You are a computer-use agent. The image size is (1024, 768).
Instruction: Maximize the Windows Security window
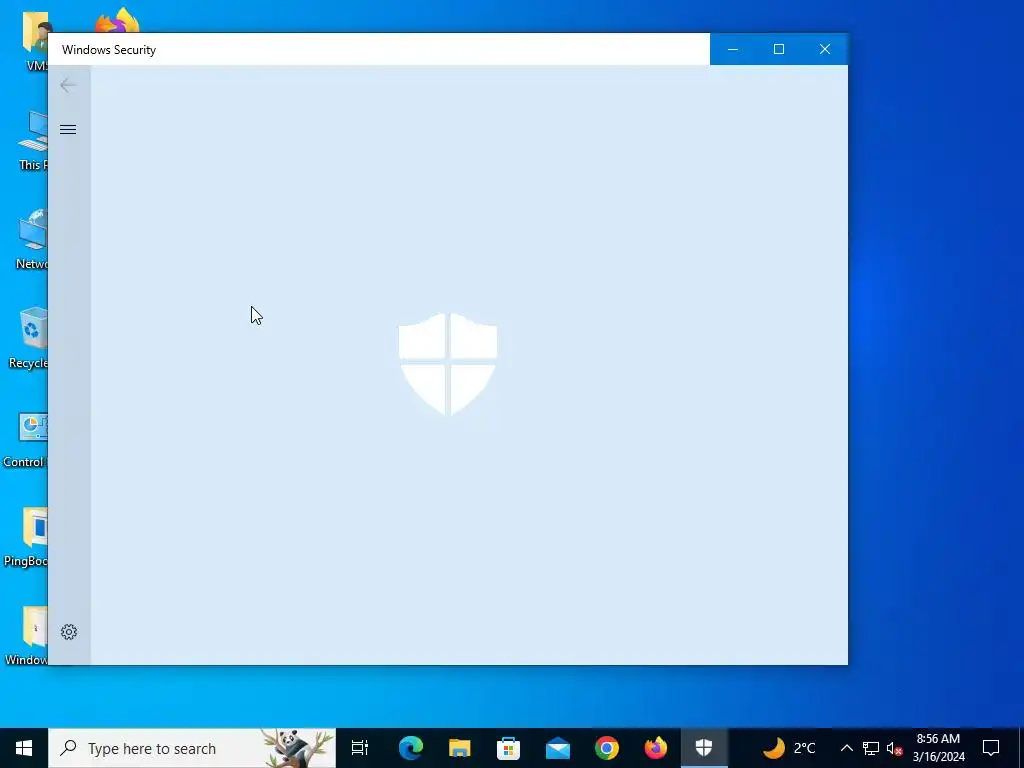[x=778, y=49]
